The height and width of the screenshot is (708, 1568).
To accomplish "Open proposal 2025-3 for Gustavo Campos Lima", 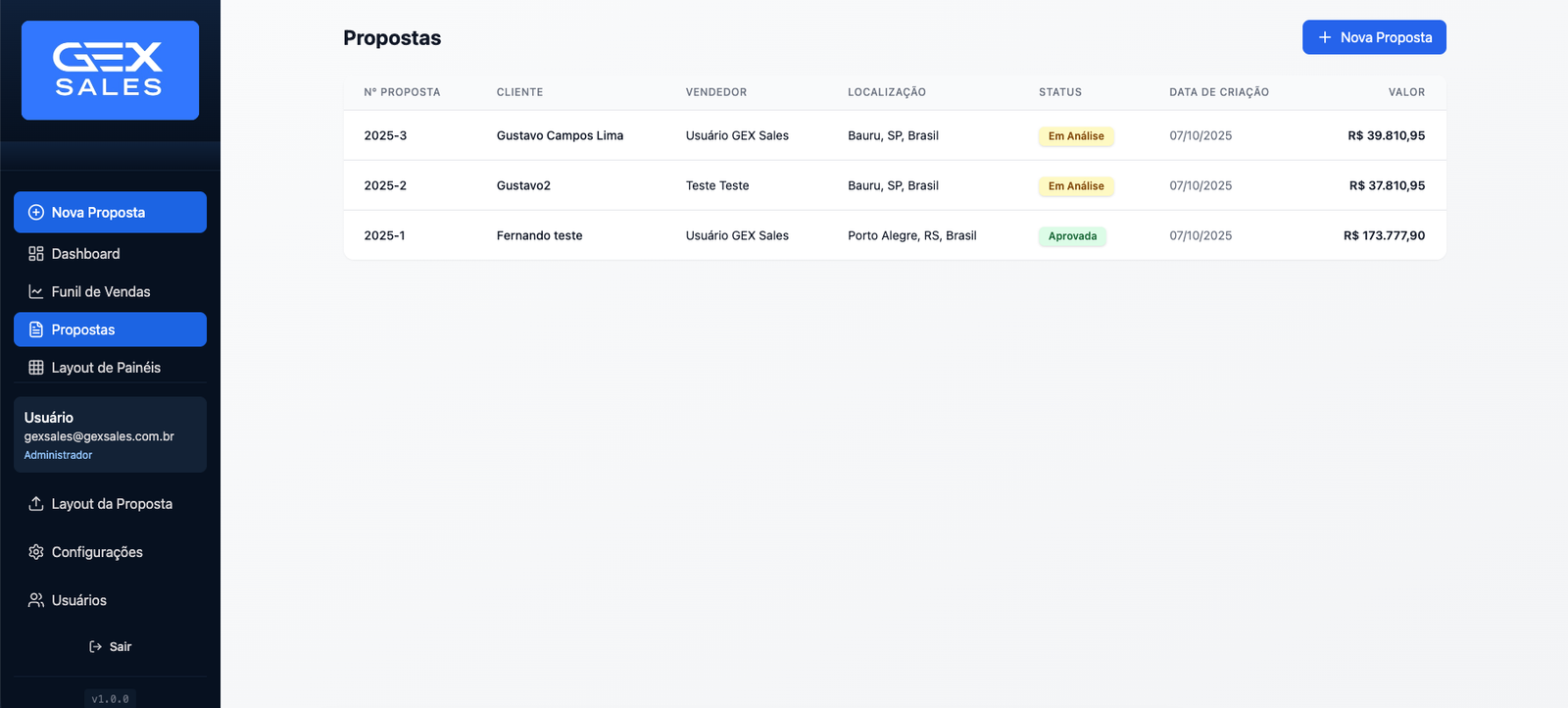I will pyautogui.click(x=560, y=136).
